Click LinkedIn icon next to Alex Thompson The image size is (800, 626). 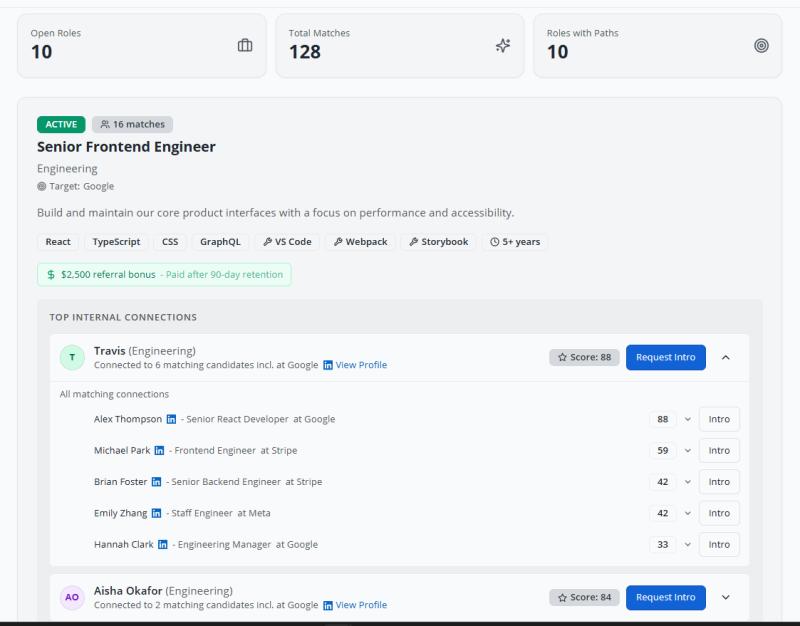tap(170, 420)
